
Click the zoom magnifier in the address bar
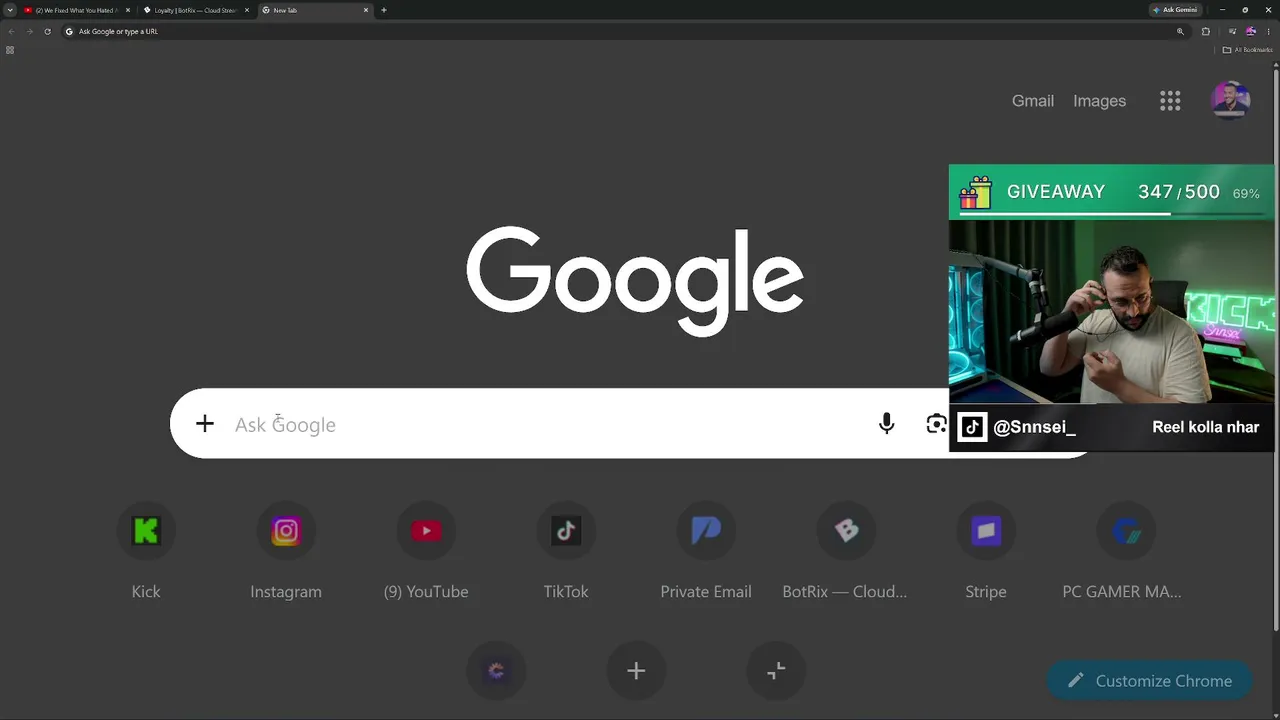pyautogui.click(x=1180, y=31)
